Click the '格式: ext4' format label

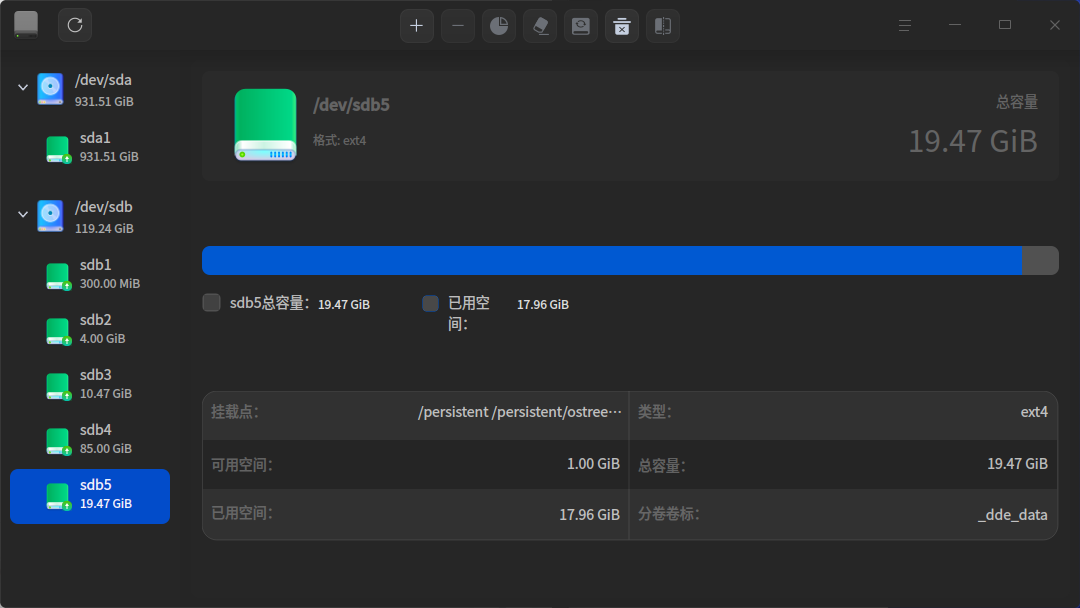[340, 140]
